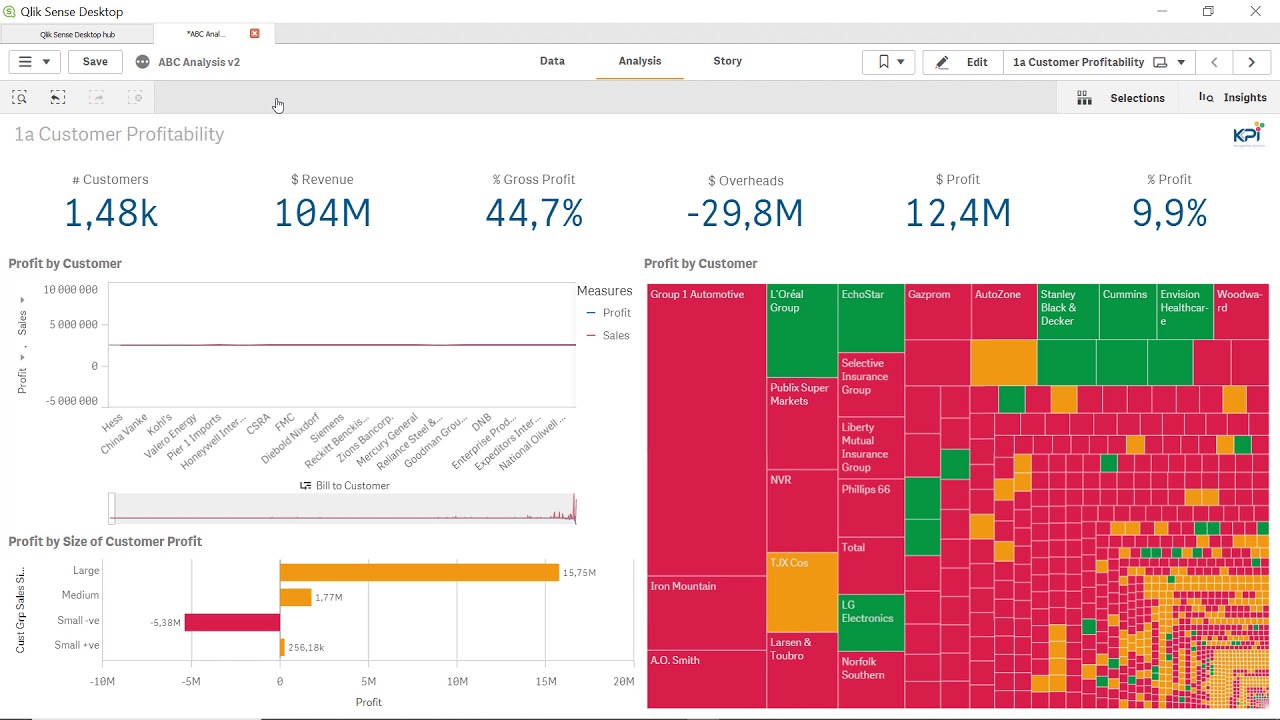This screenshot has width=1280, height=720.
Task: Select the Norfolk Southern tile
Action: (871, 681)
